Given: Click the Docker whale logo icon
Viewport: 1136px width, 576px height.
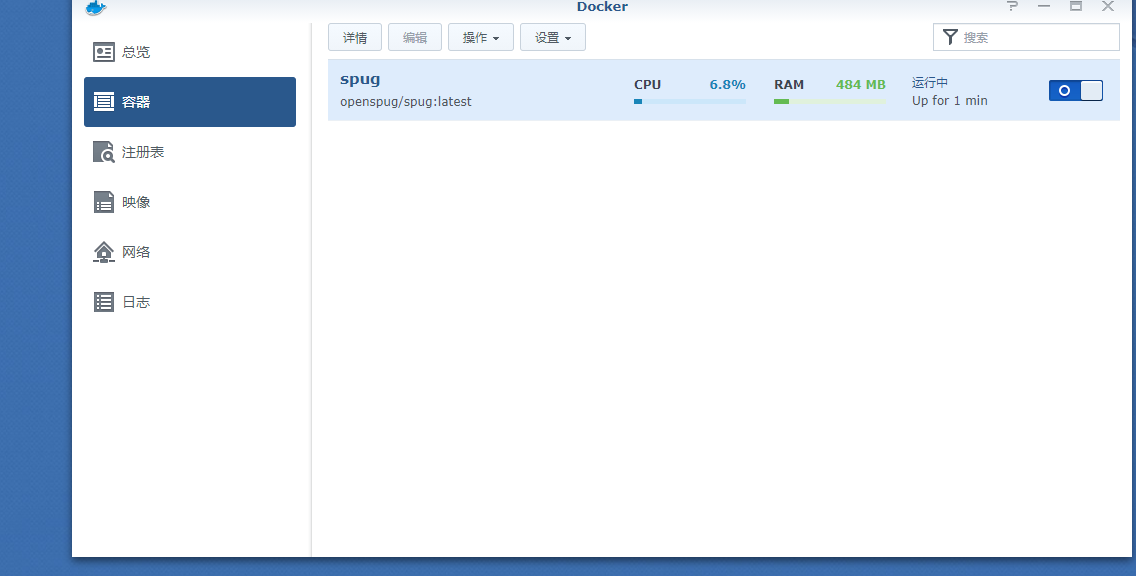Looking at the screenshot, I should 95,8.
